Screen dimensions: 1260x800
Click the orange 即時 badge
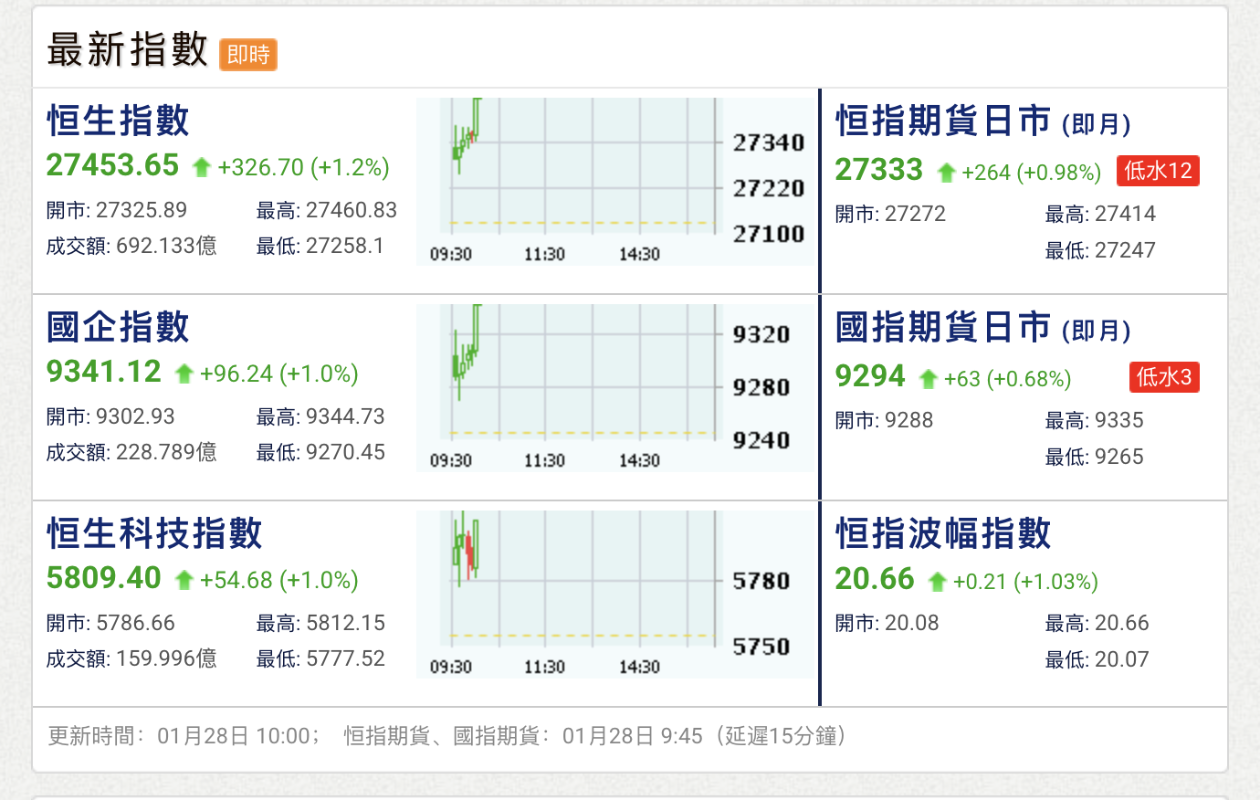coord(248,54)
